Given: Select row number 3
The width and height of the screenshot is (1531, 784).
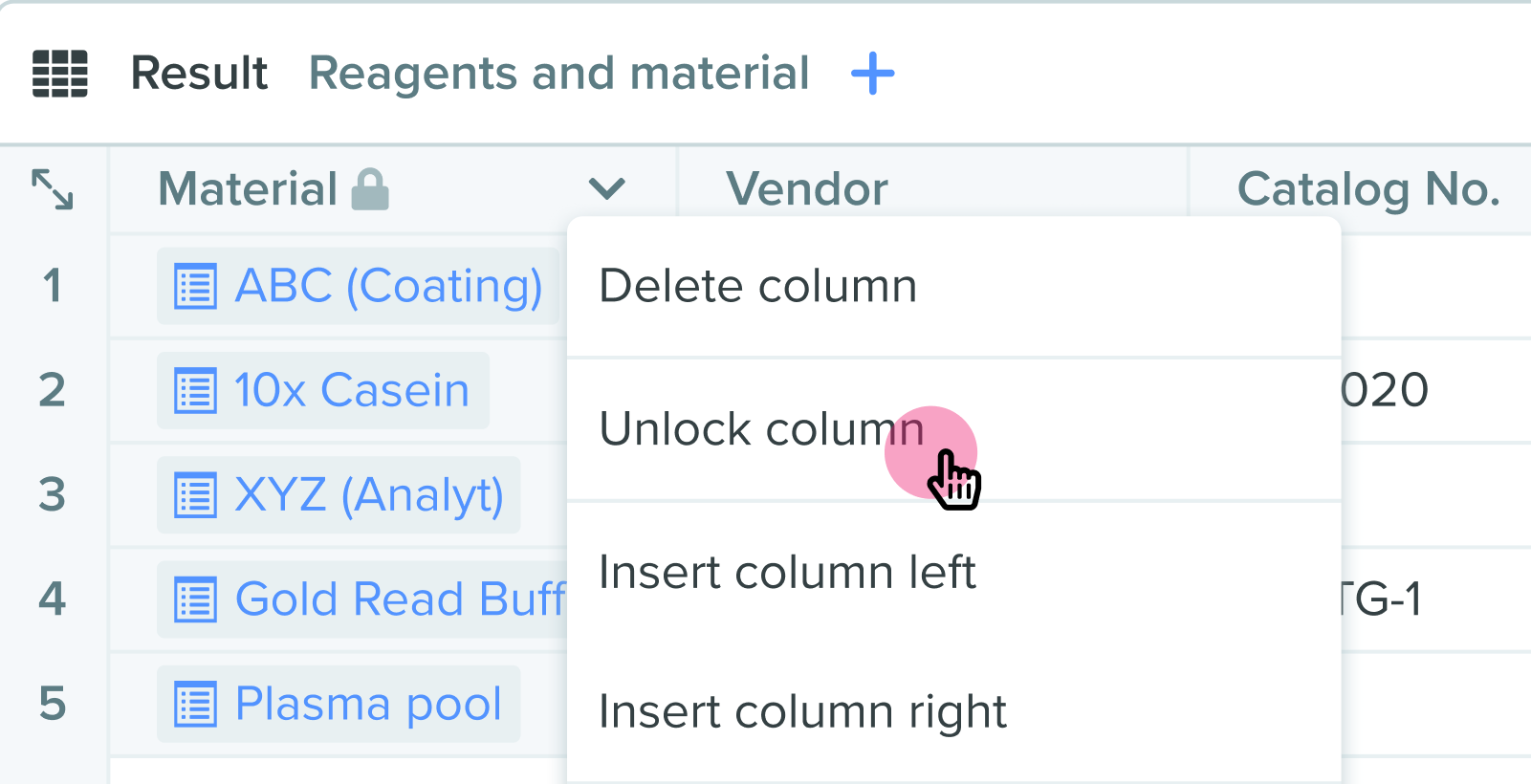Looking at the screenshot, I should pos(53,495).
